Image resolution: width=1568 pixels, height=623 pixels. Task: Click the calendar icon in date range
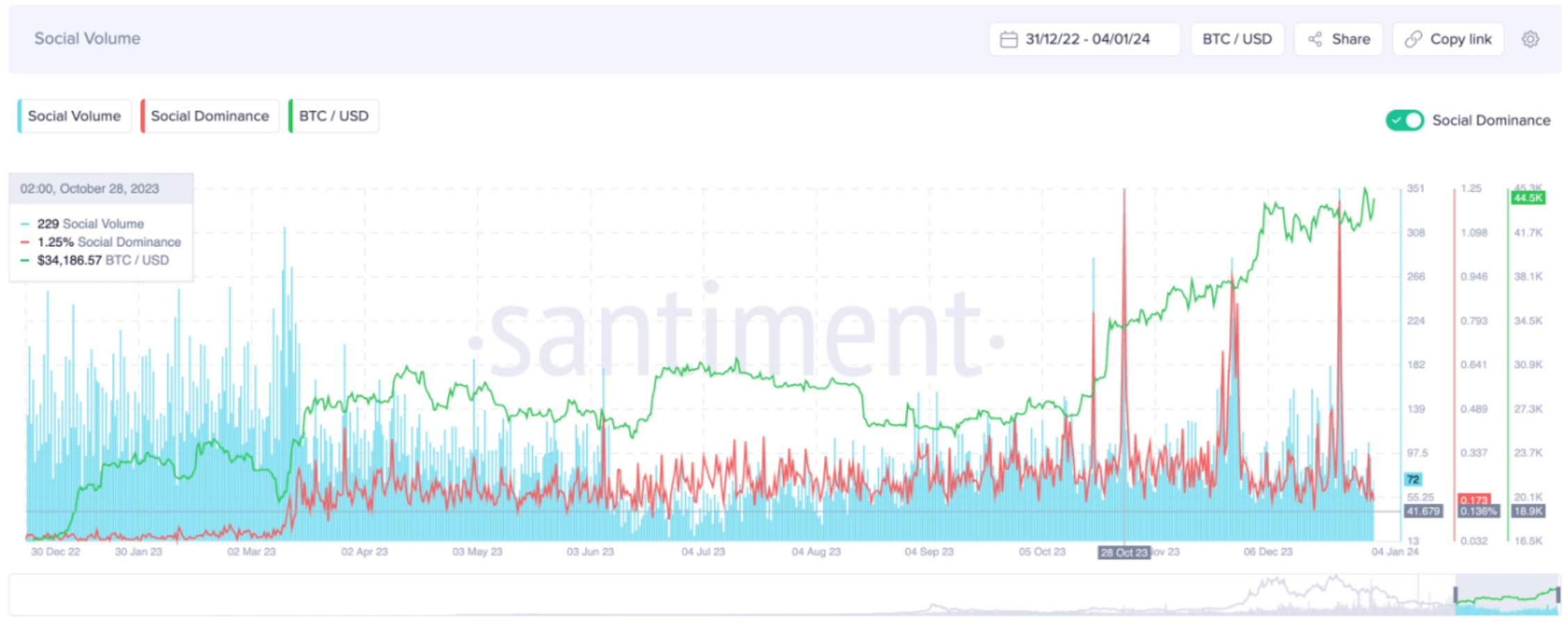1009,40
